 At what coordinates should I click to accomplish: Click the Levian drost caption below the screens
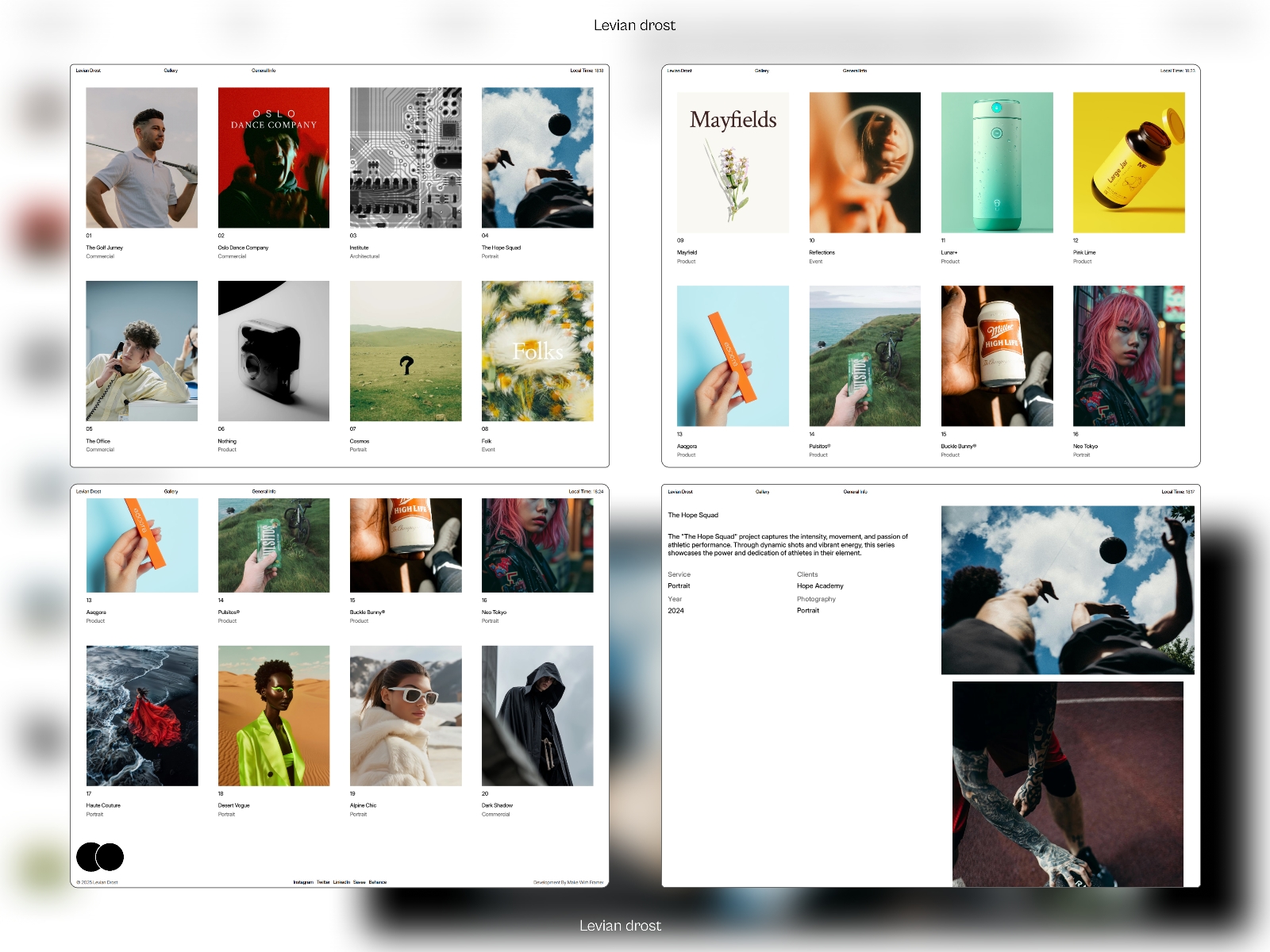[x=620, y=926]
